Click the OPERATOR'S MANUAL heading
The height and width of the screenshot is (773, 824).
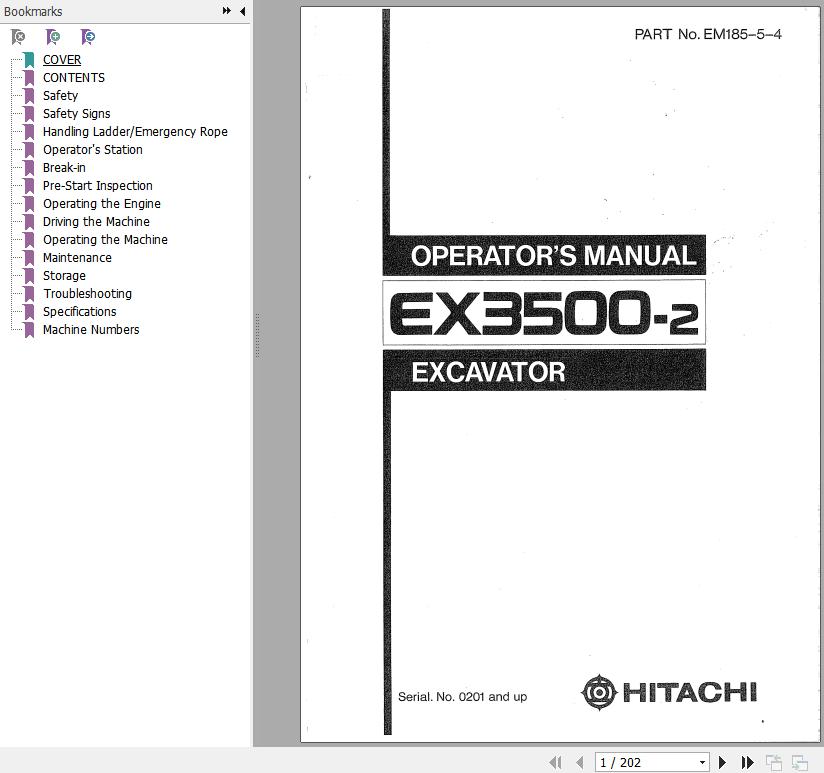pyautogui.click(x=553, y=255)
